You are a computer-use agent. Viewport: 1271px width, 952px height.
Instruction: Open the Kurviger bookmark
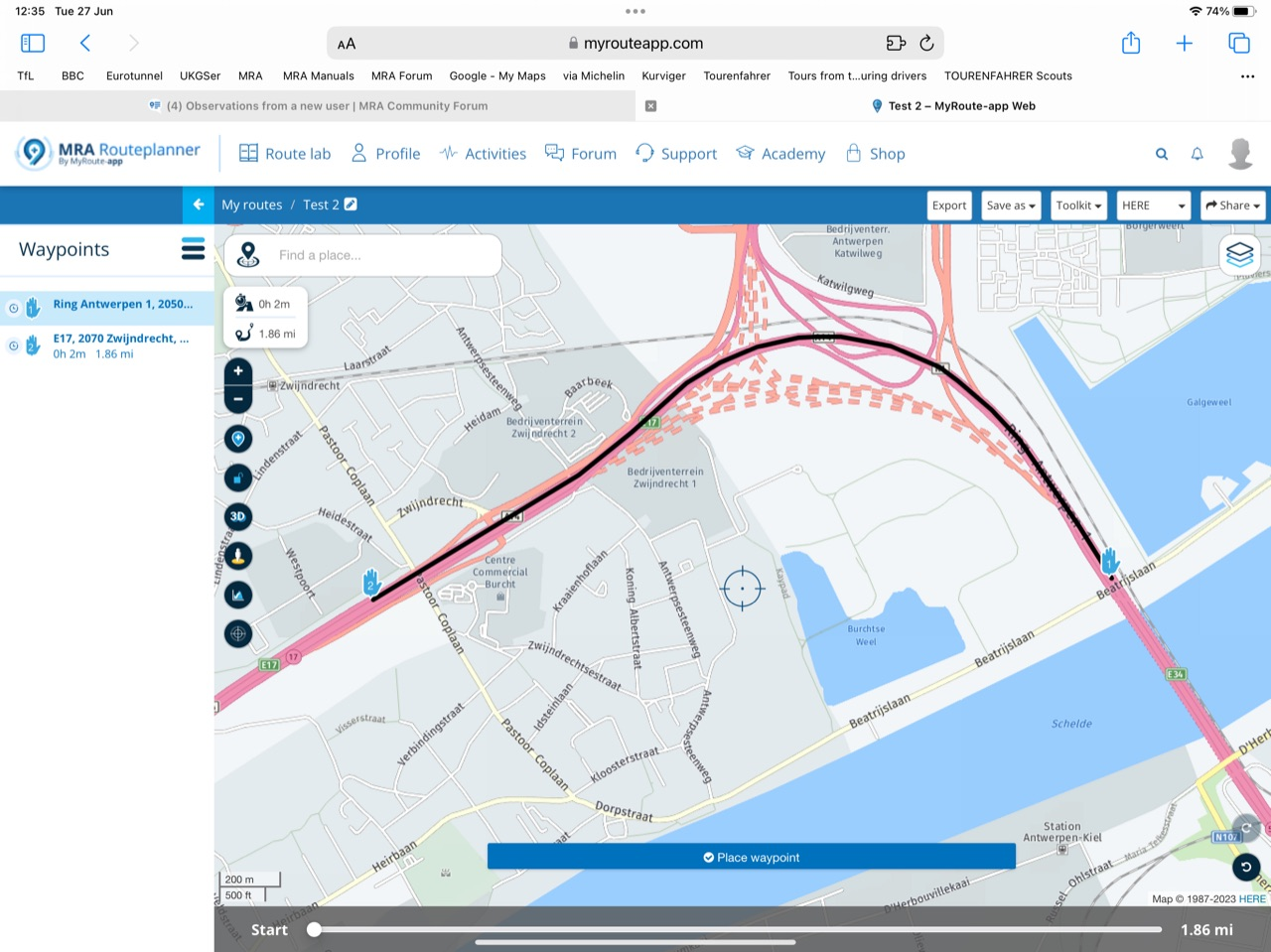663,75
